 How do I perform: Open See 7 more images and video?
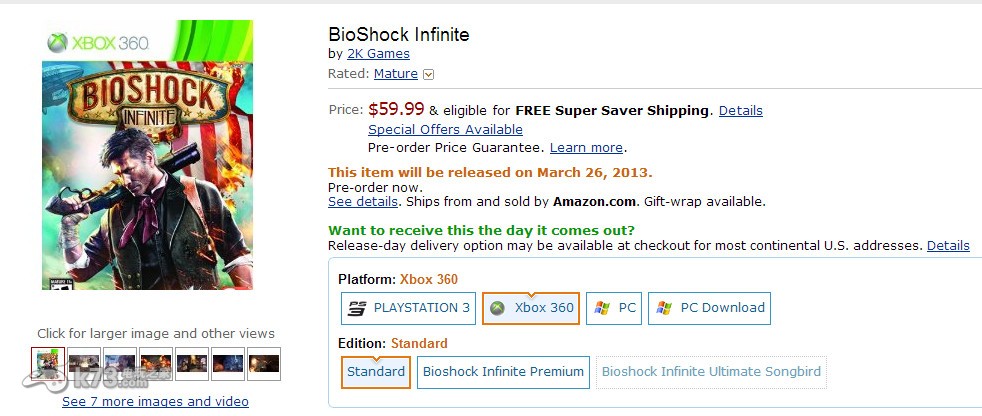(x=155, y=401)
